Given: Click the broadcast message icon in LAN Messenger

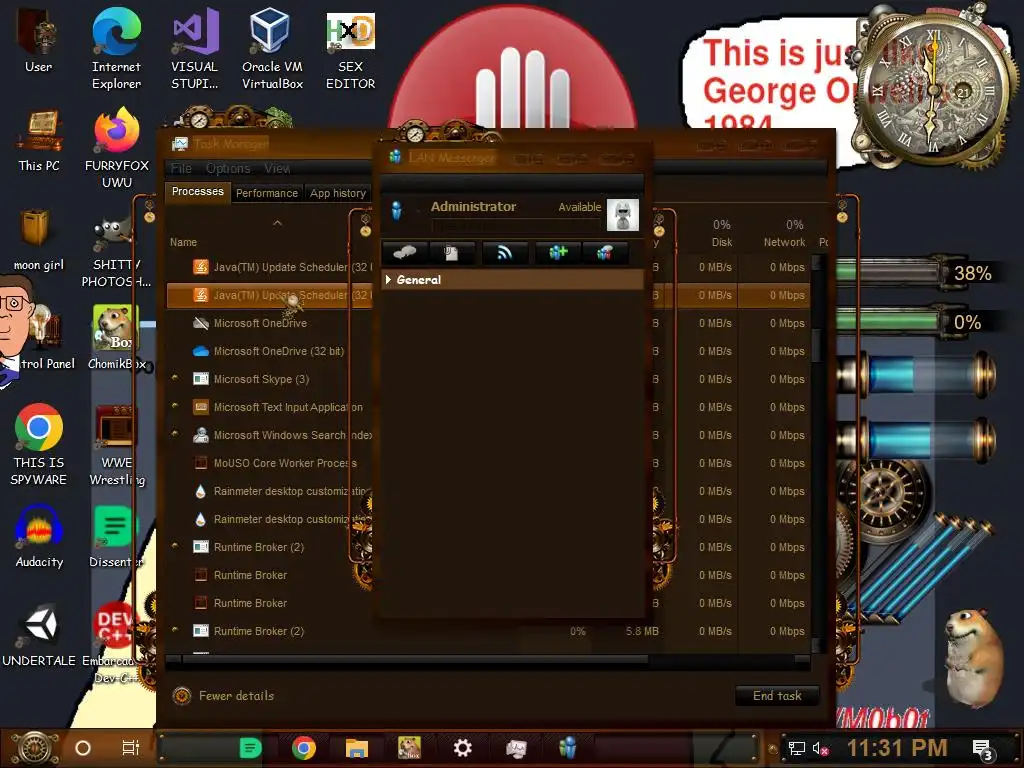Looking at the screenshot, I should coord(504,252).
